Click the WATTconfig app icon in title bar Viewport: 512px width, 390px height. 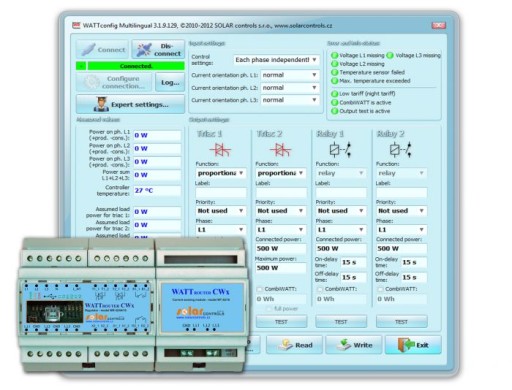76,26
